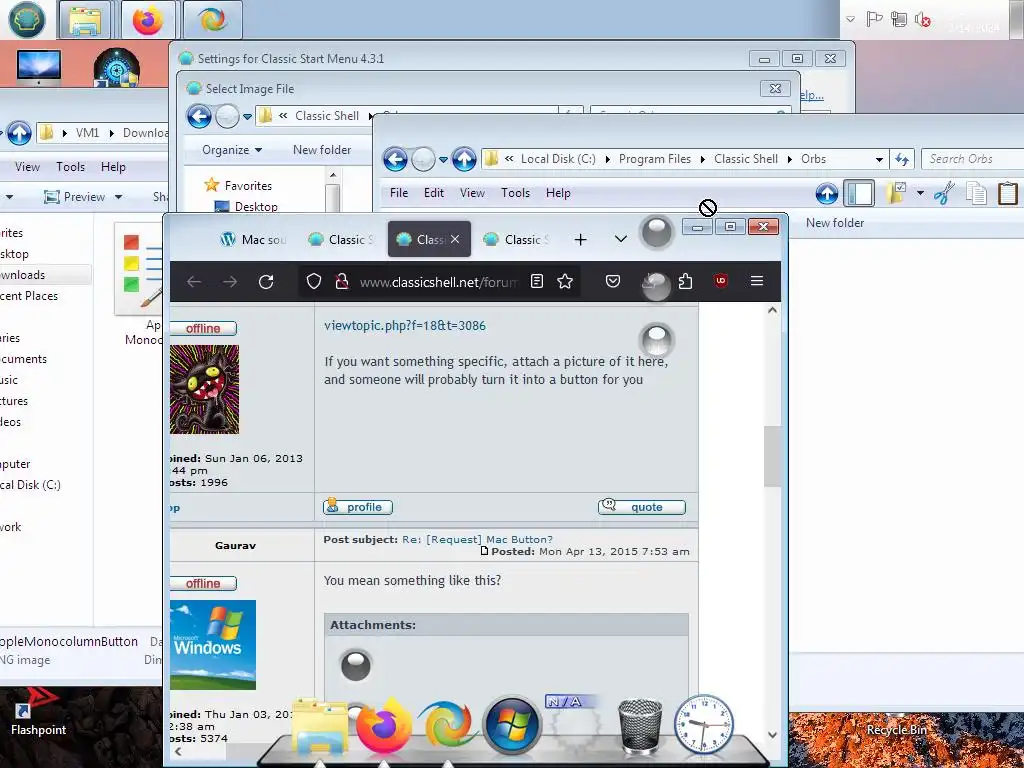Open uBlock Origin extension icon
The height and width of the screenshot is (768, 1024).
[721, 281]
